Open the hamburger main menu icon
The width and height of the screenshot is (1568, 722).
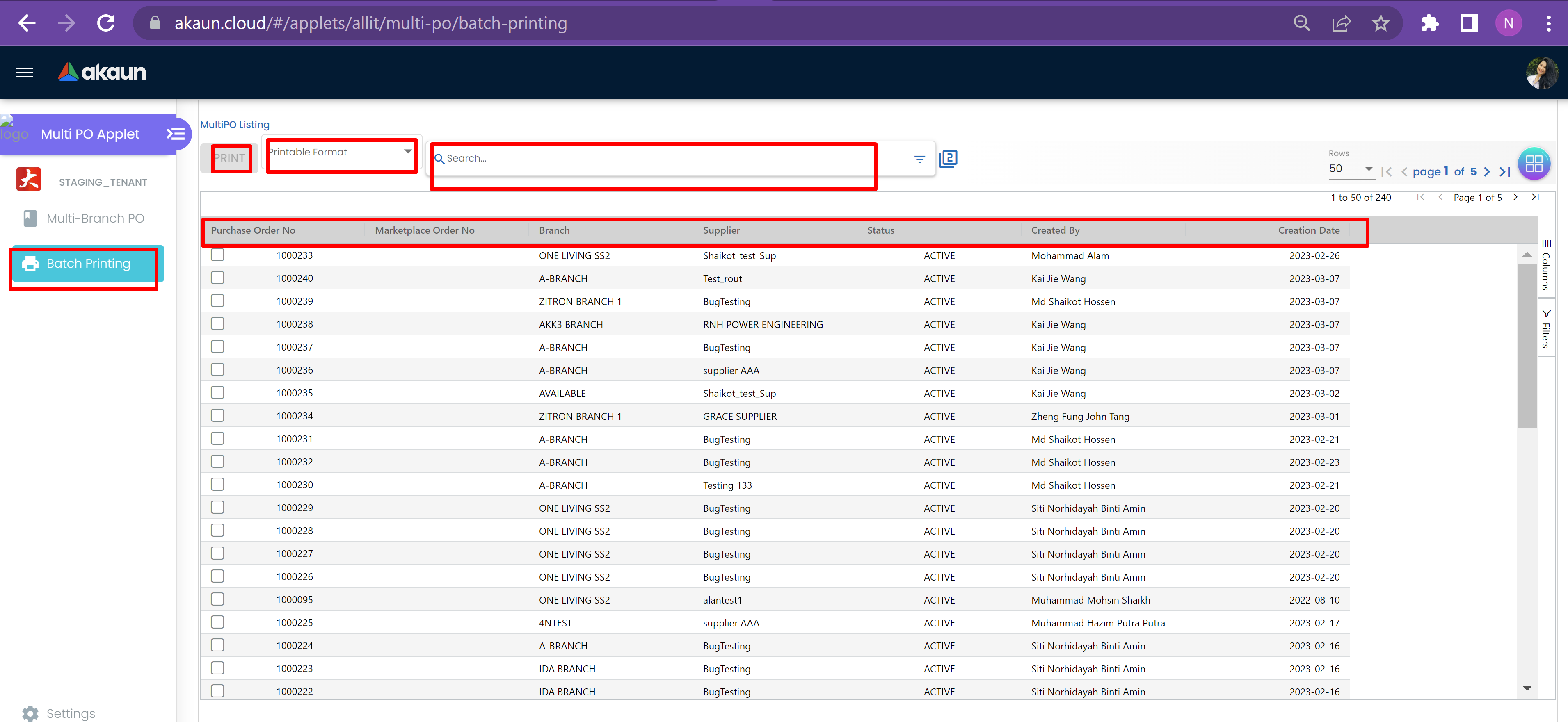coord(24,73)
